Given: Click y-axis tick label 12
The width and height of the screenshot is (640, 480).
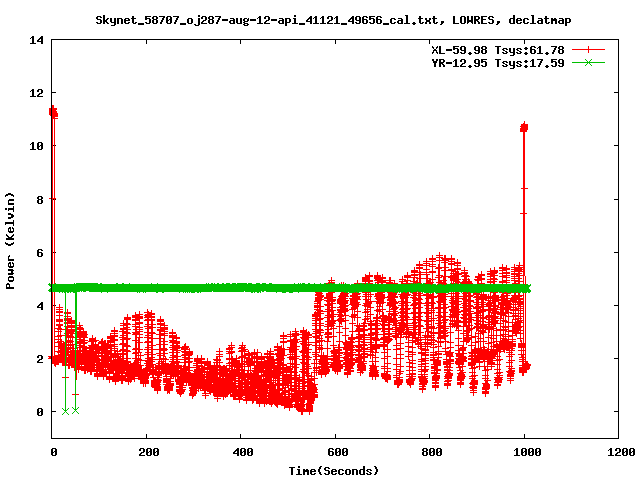Looking at the screenshot, I should [x=36, y=93].
